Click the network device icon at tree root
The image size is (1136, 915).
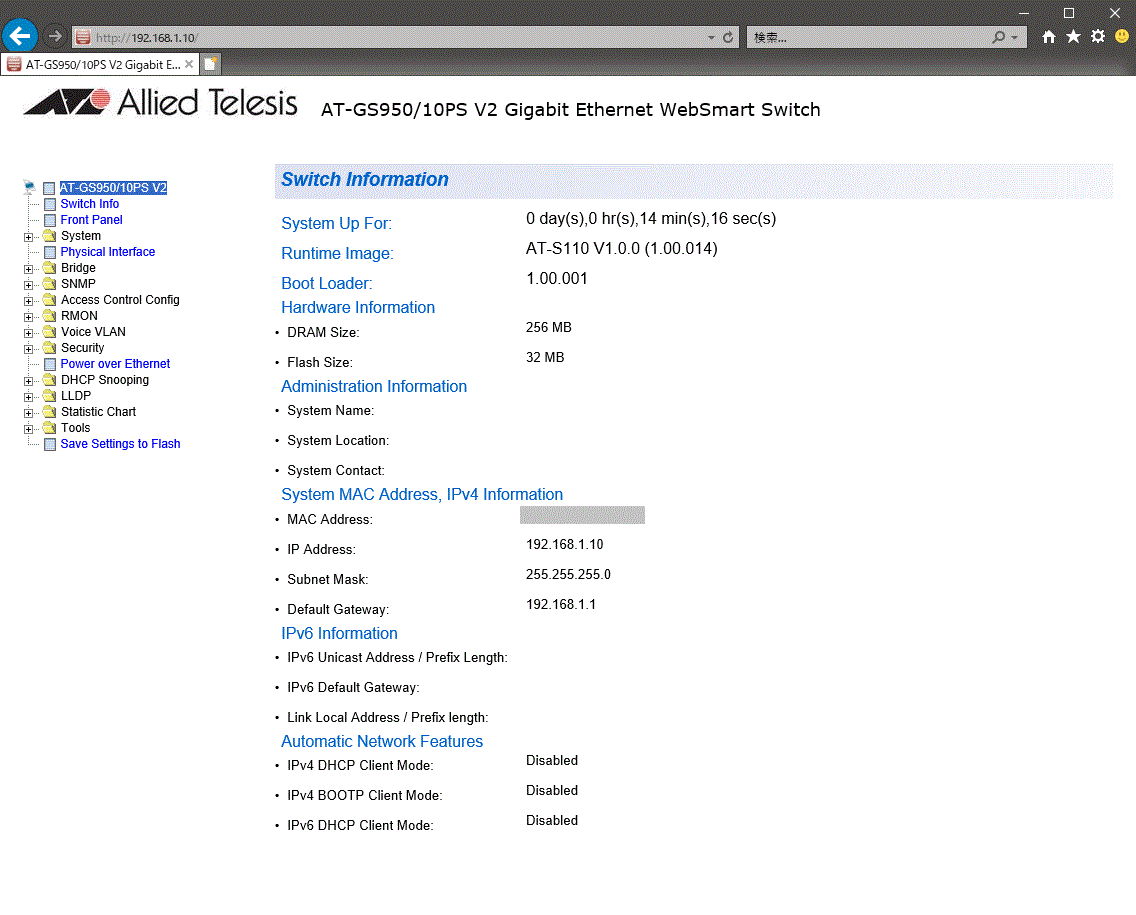click(x=29, y=187)
